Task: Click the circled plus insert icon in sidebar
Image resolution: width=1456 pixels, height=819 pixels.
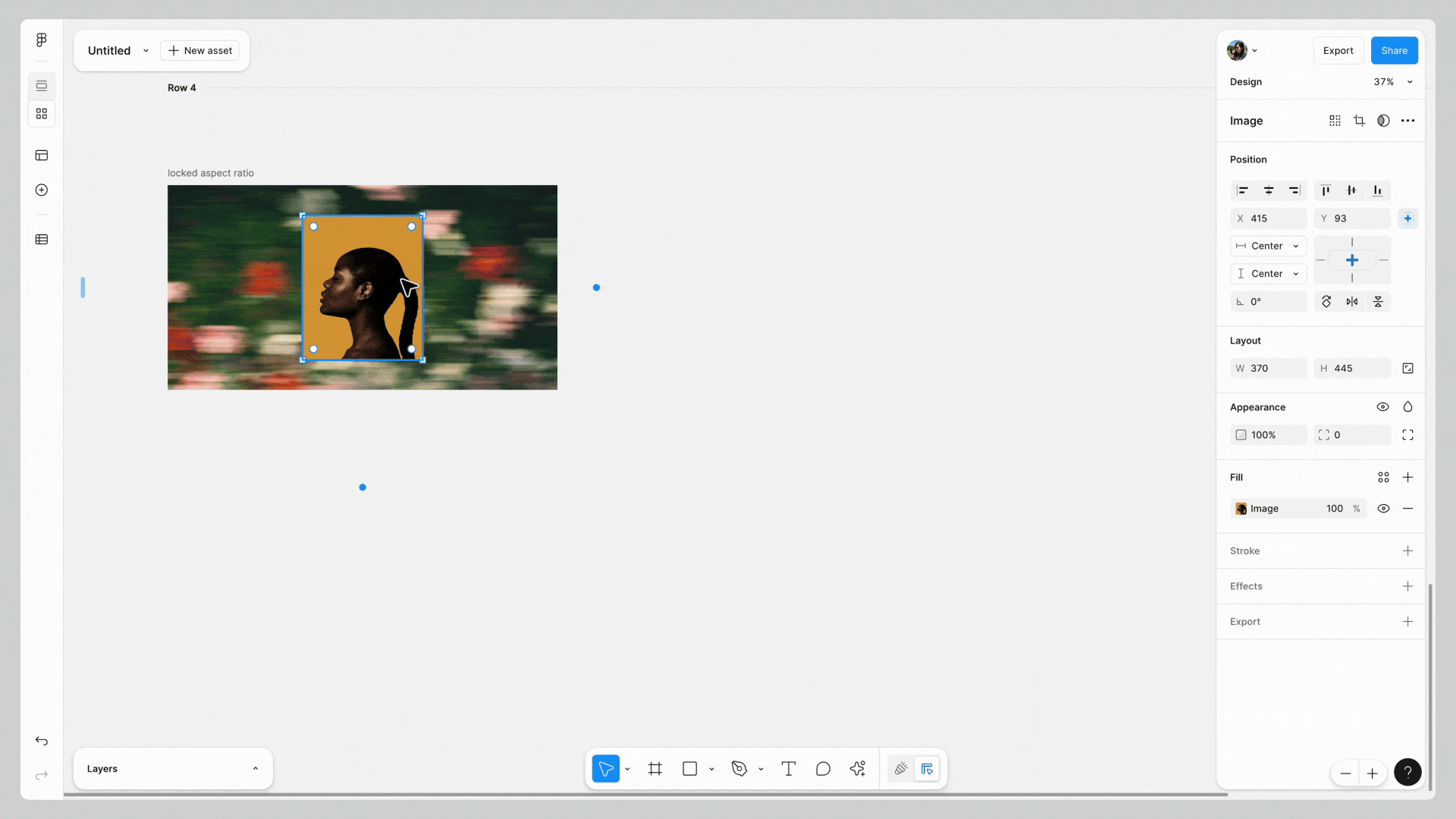Action: click(x=42, y=190)
